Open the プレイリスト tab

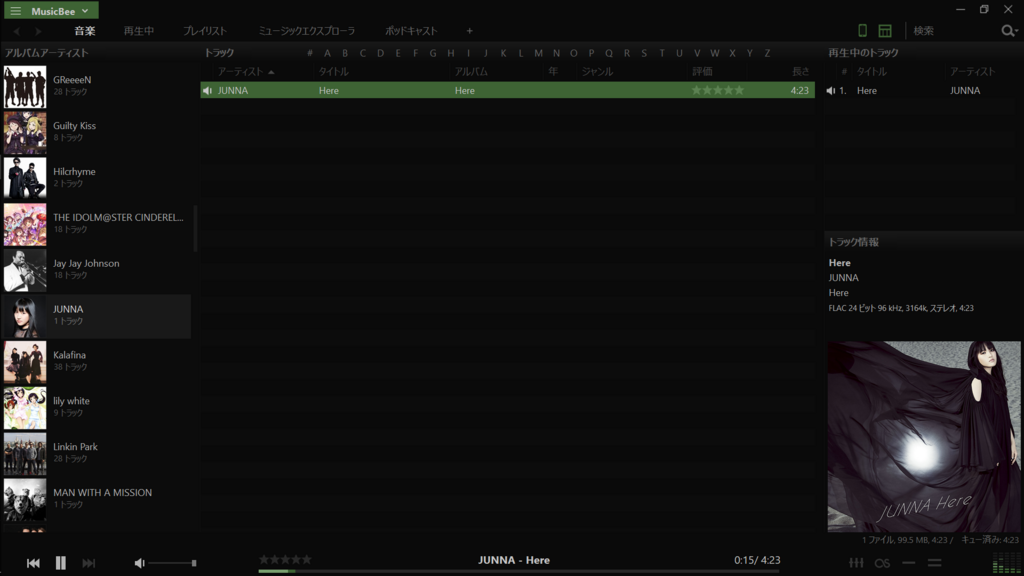(x=205, y=31)
